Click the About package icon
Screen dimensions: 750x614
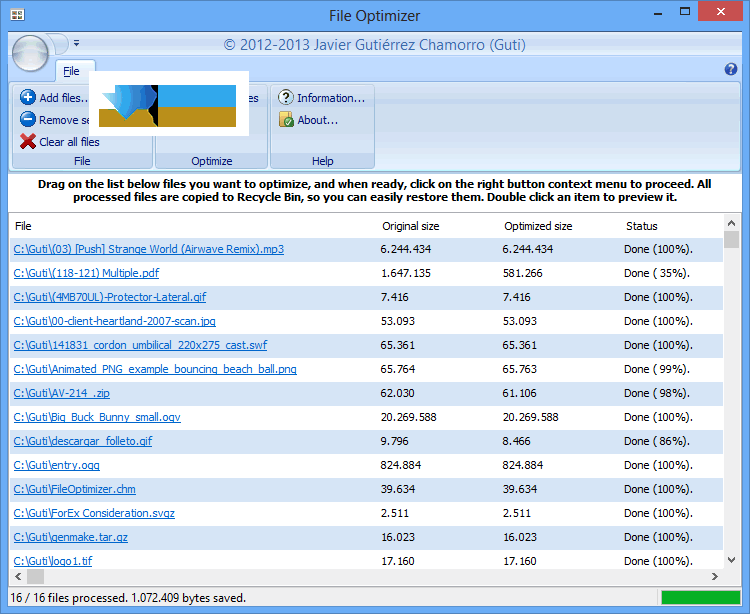coord(286,120)
